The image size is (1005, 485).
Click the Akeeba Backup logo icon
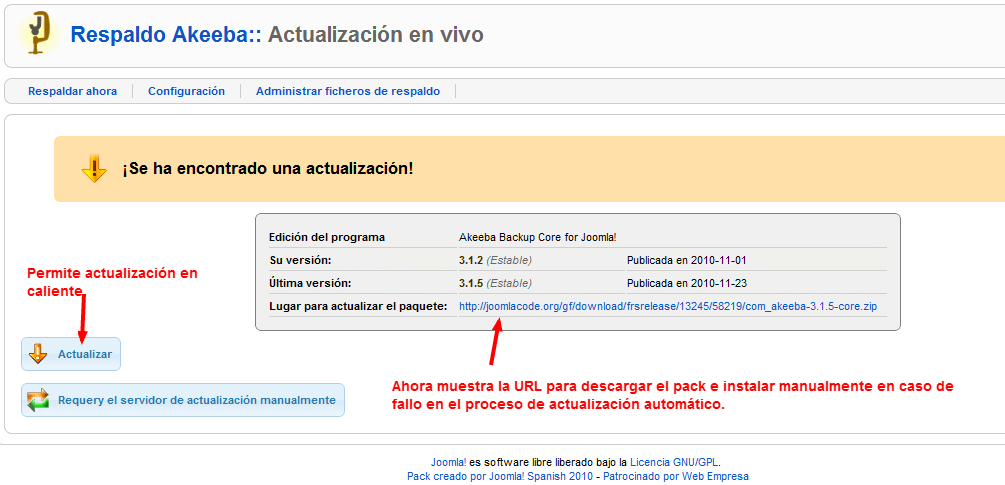click(x=38, y=33)
